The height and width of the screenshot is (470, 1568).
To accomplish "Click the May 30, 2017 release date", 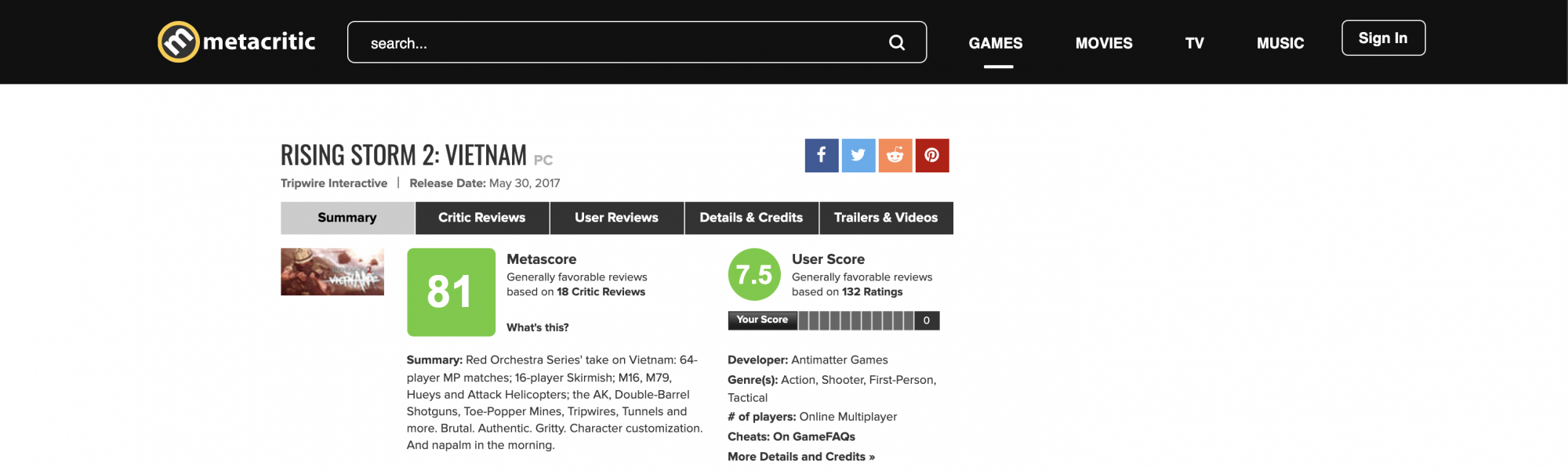I will [524, 183].
